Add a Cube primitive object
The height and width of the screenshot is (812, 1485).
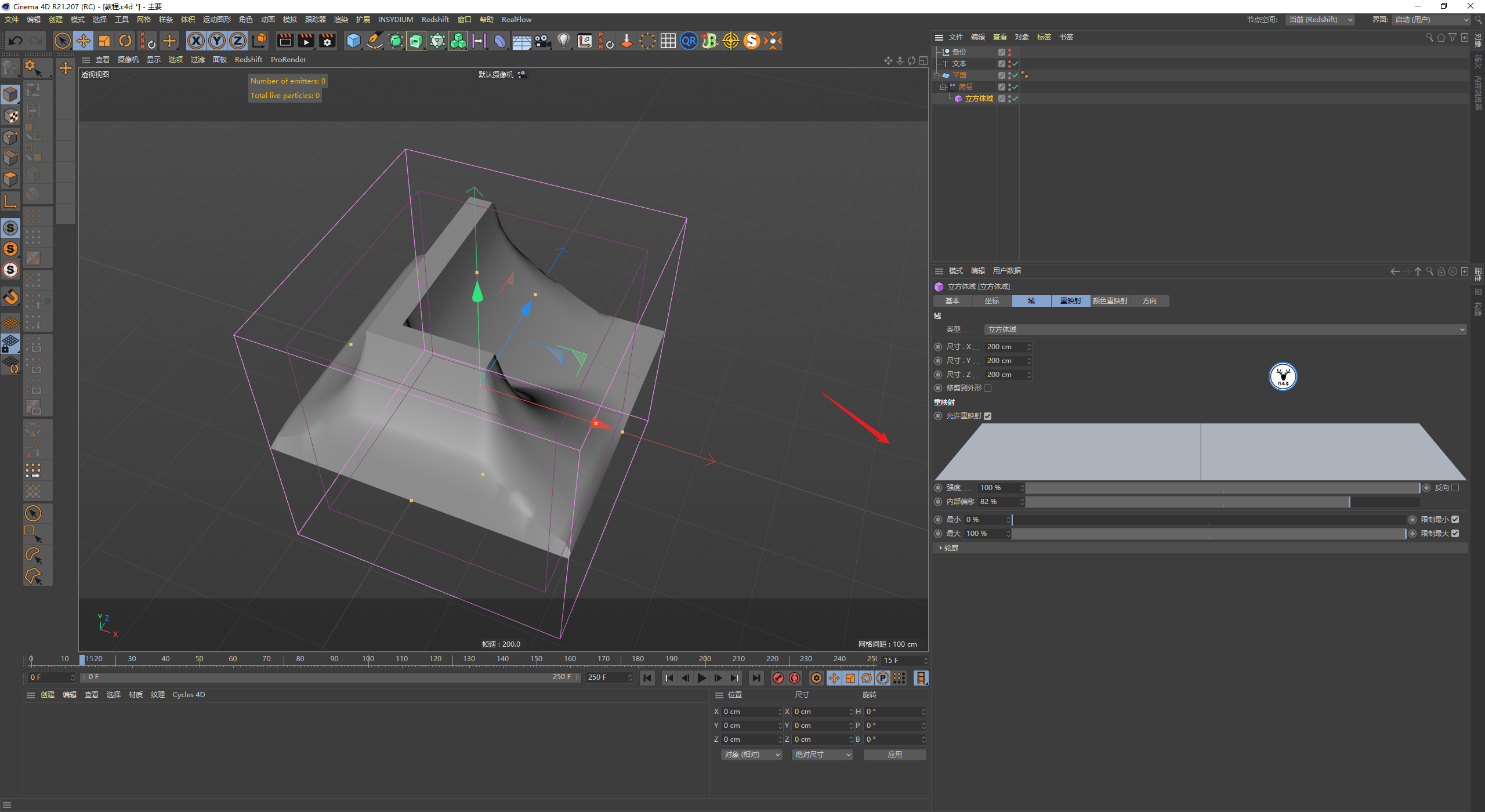(353, 41)
